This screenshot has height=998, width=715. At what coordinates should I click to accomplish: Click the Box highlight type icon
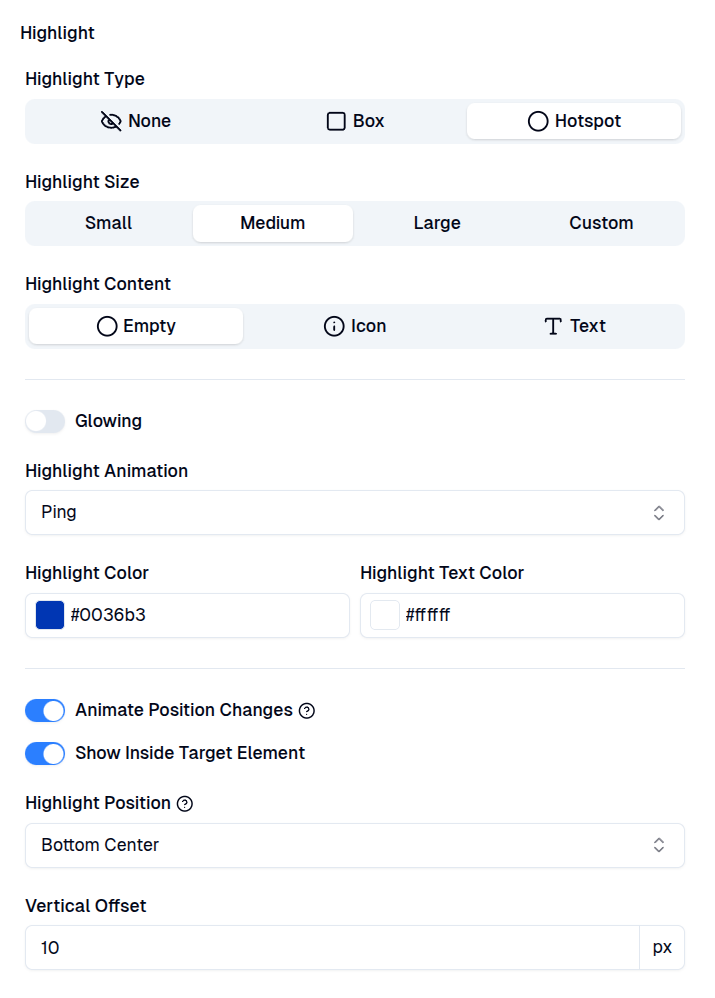coord(335,120)
